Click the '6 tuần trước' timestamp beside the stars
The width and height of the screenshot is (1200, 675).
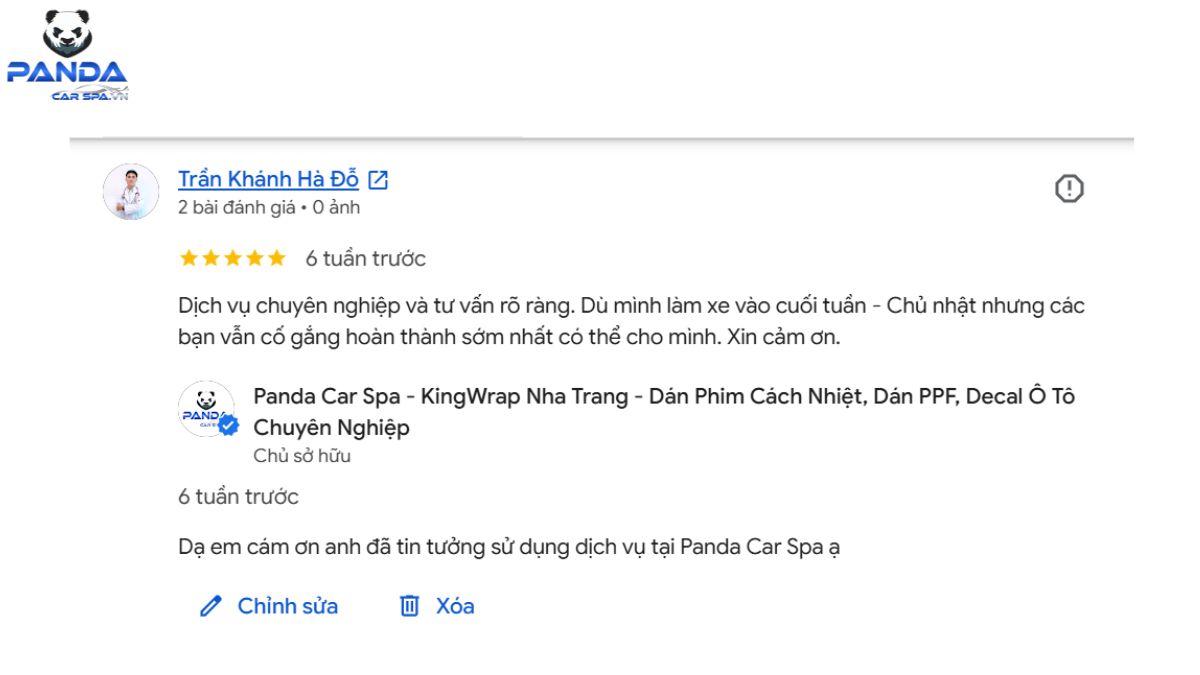366,259
